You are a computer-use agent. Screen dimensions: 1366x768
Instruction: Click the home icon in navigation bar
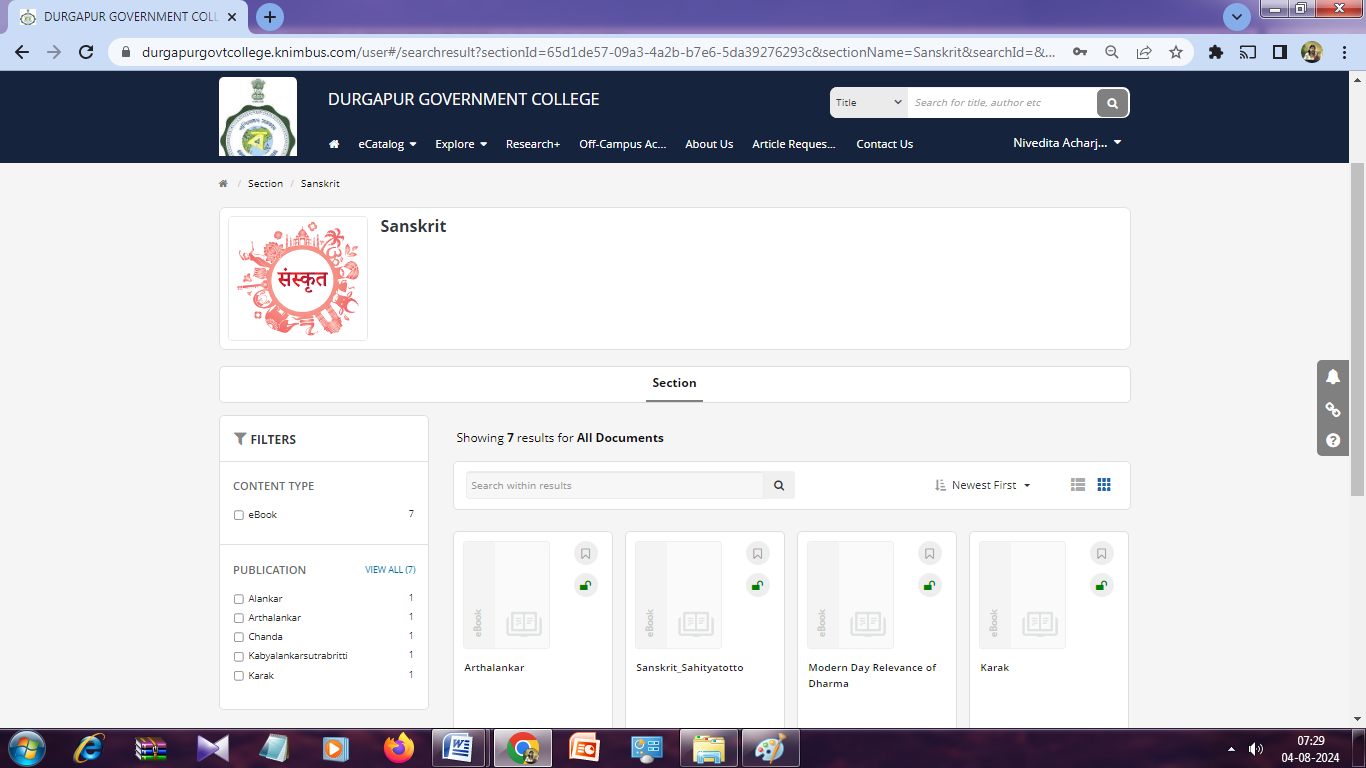(x=334, y=144)
